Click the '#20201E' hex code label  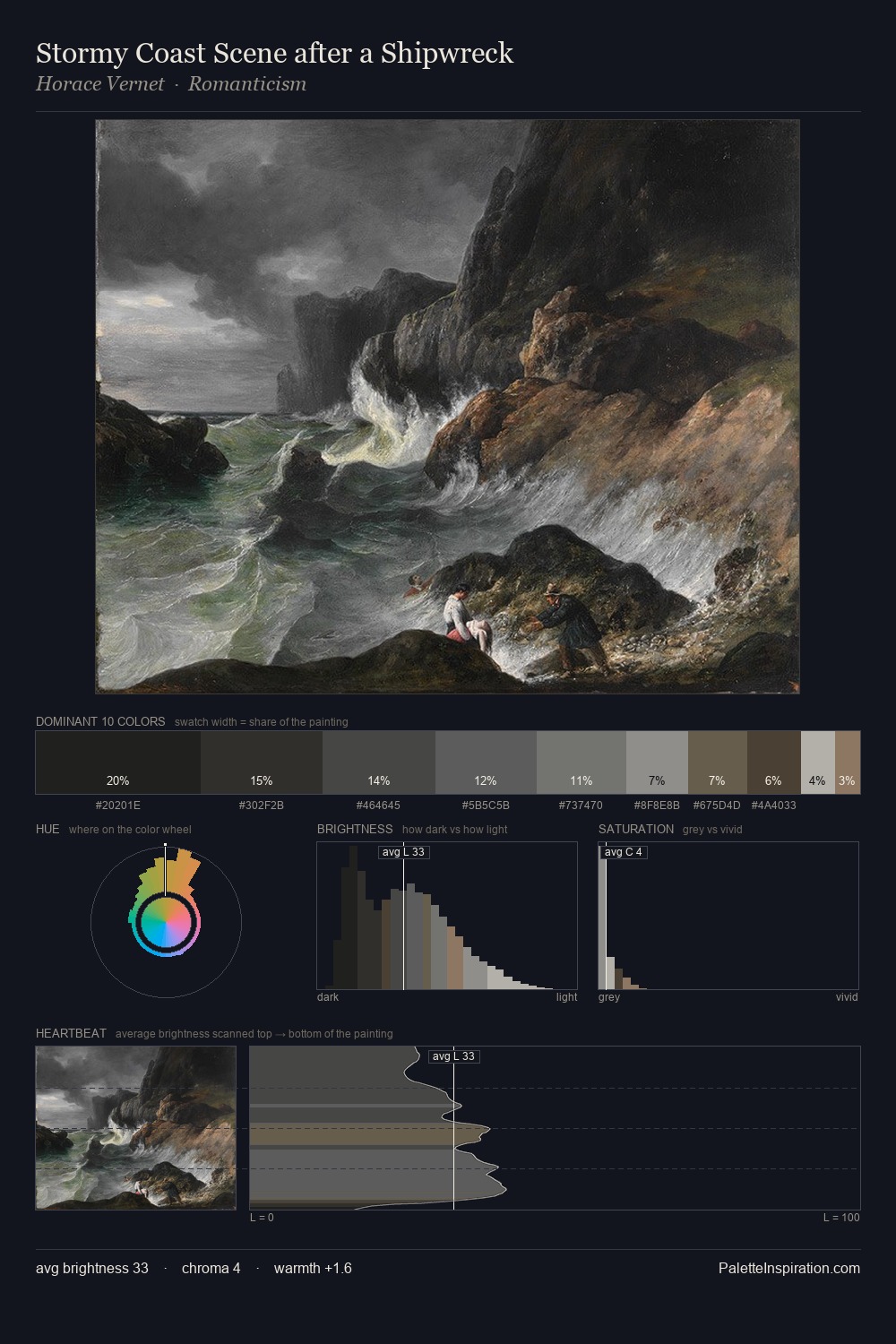click(118, 806)
